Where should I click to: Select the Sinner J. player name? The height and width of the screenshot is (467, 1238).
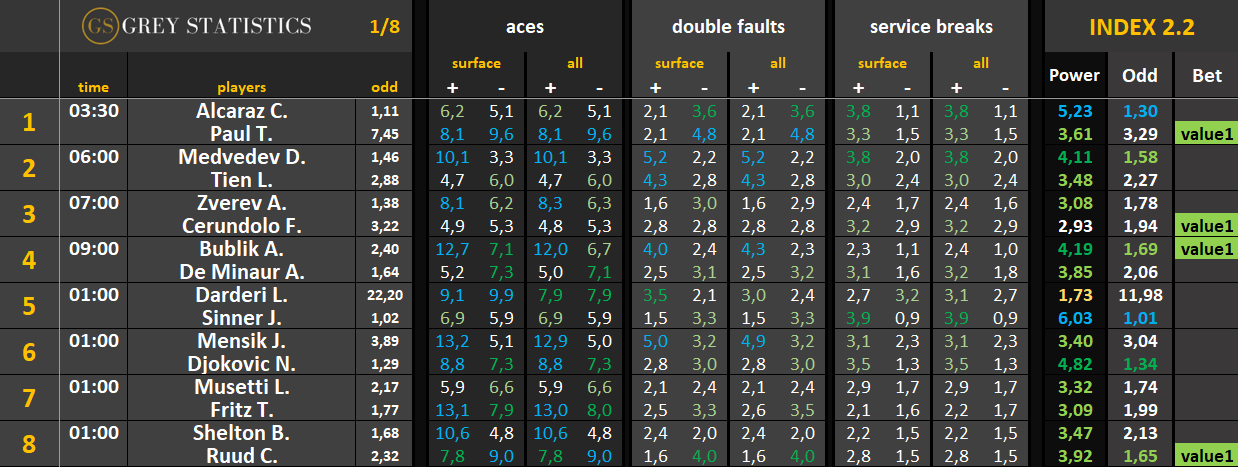[241, 318]
